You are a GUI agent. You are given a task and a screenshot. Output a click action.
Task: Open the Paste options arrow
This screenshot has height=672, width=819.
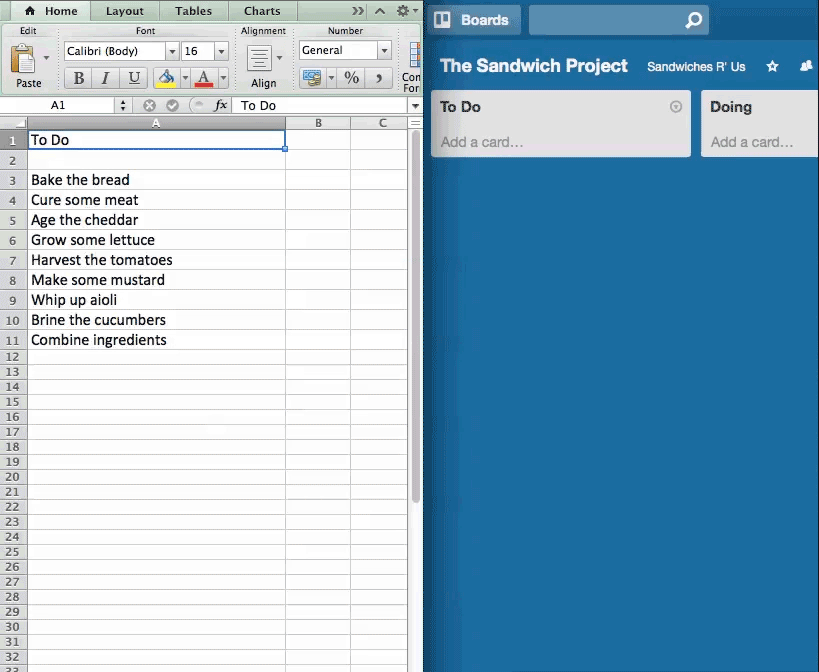pos(46,57)
